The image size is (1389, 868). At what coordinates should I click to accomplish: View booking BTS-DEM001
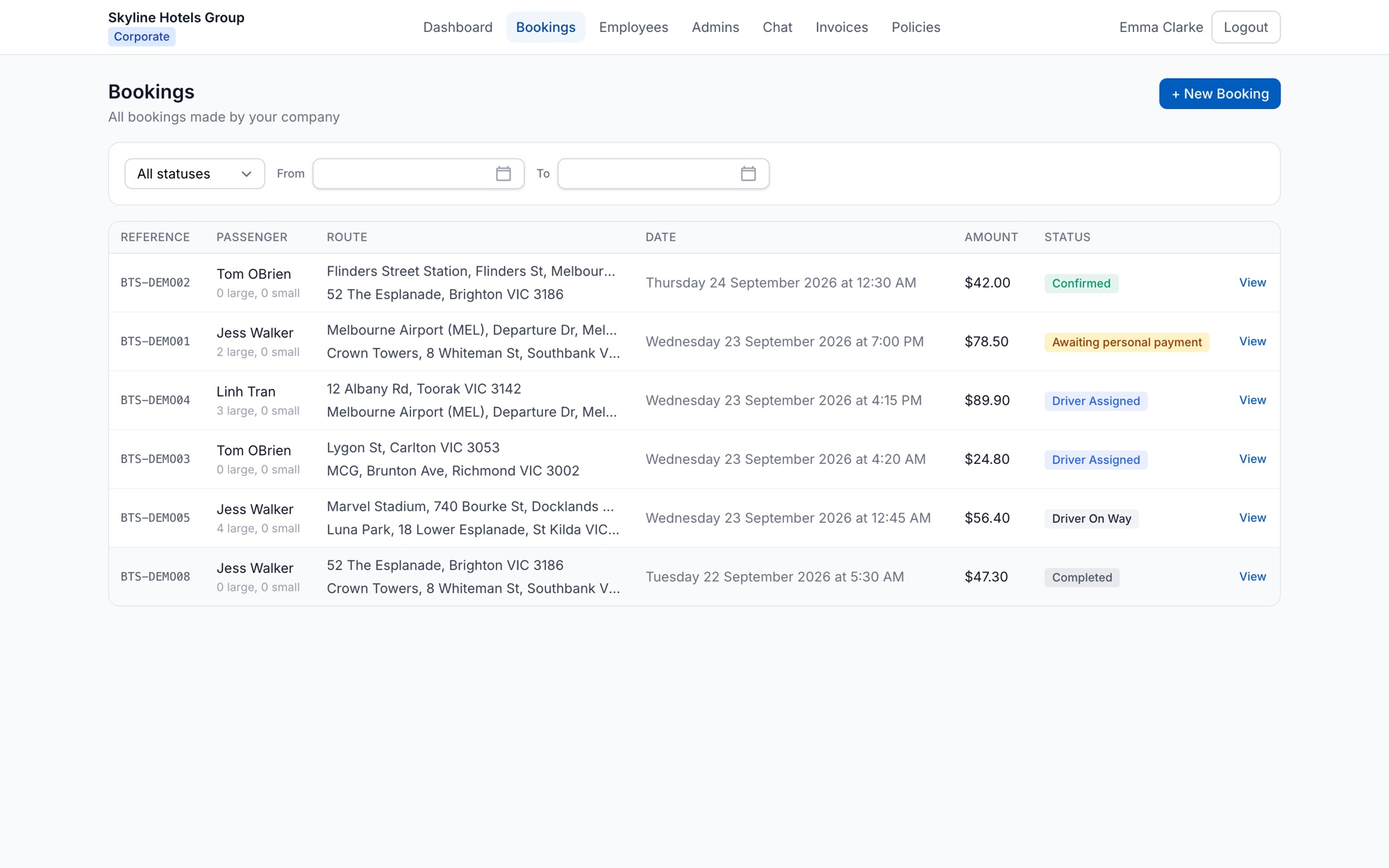1252,342
